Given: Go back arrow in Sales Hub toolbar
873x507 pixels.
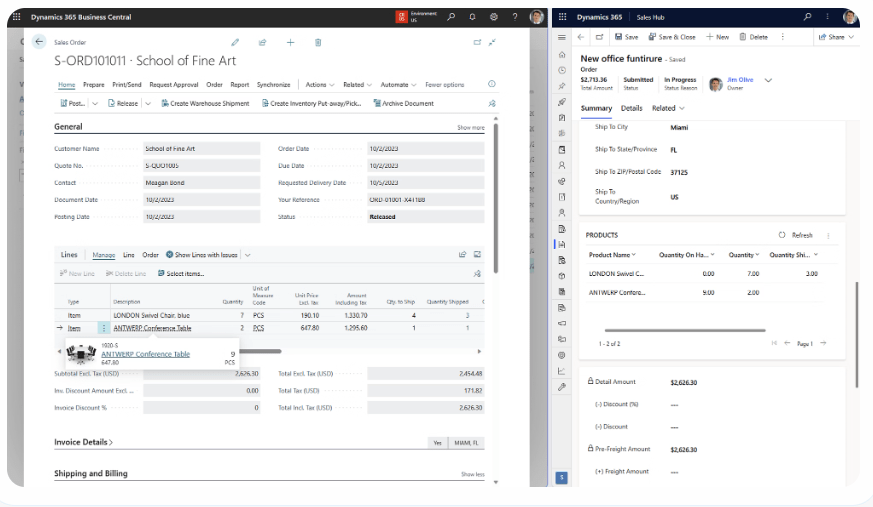Looking at the screenshot, I should [x=581, y=37].
